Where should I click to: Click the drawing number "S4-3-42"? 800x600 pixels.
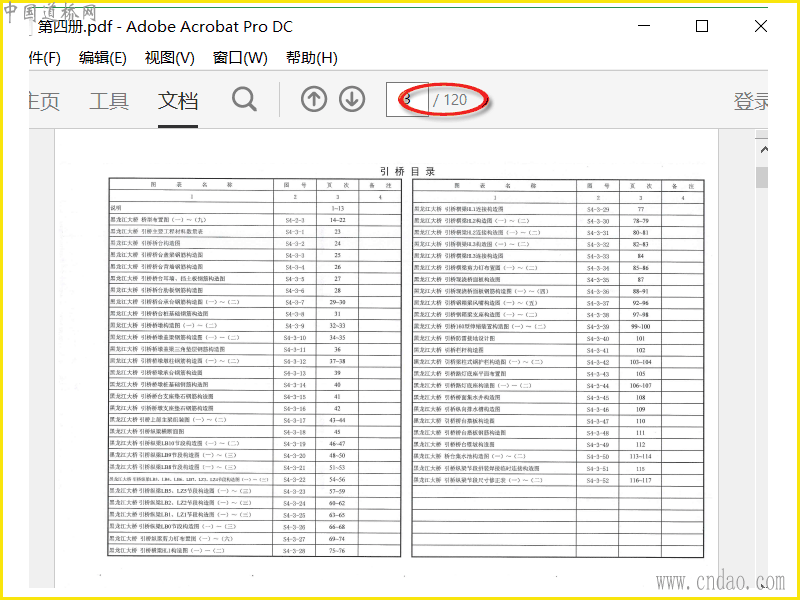click(598, 362)
